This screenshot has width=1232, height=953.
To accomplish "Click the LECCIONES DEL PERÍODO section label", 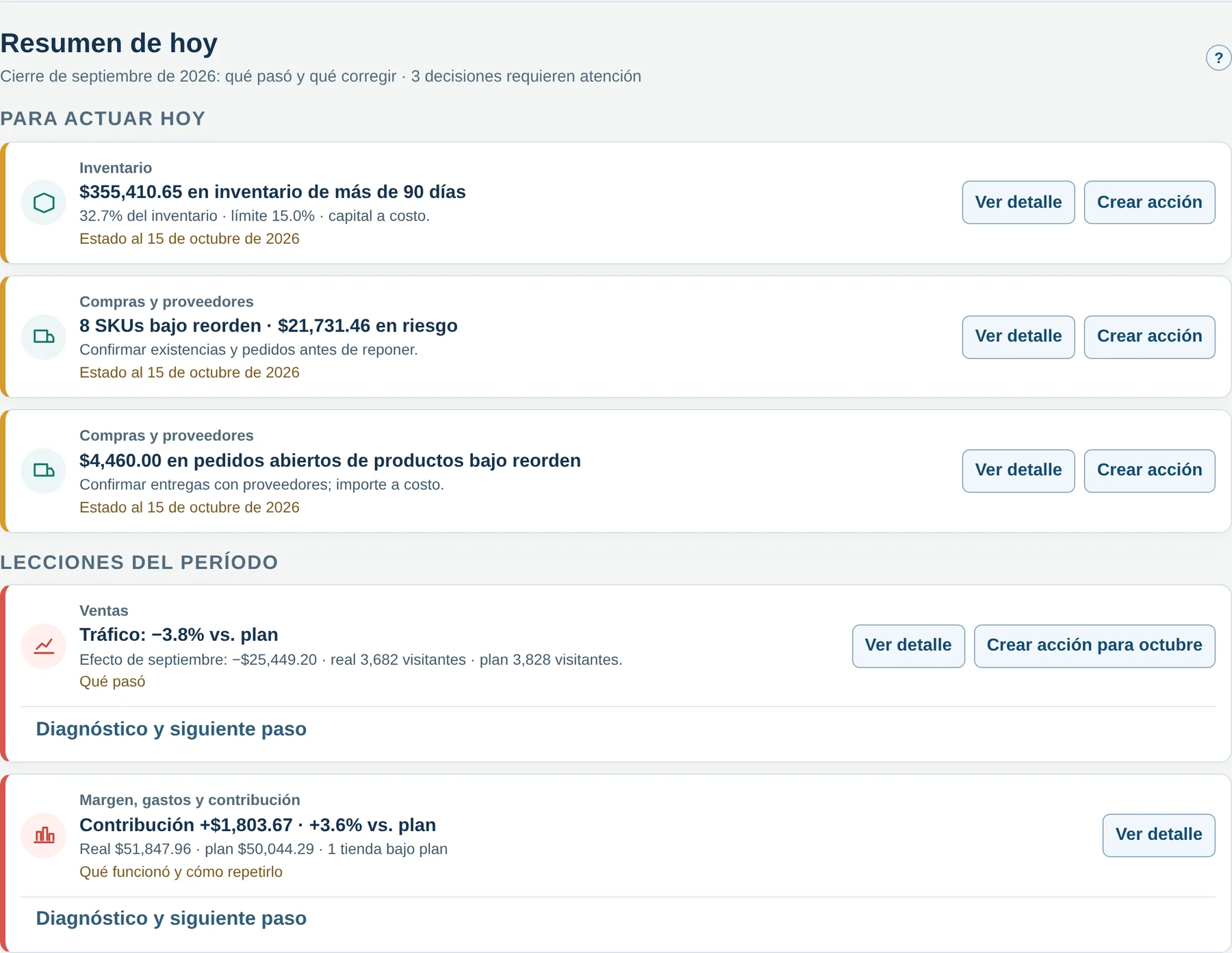I will click(139, 562).
